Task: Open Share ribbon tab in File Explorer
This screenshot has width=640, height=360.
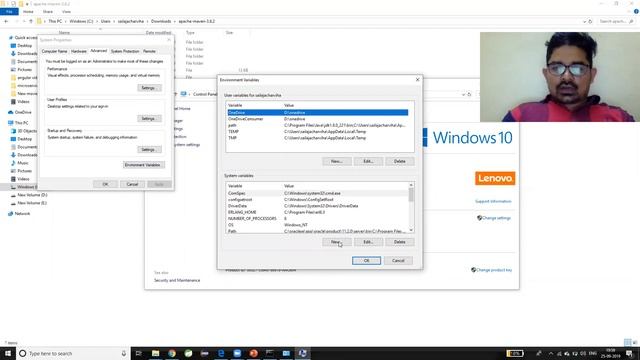Action: tap(48, 11)
